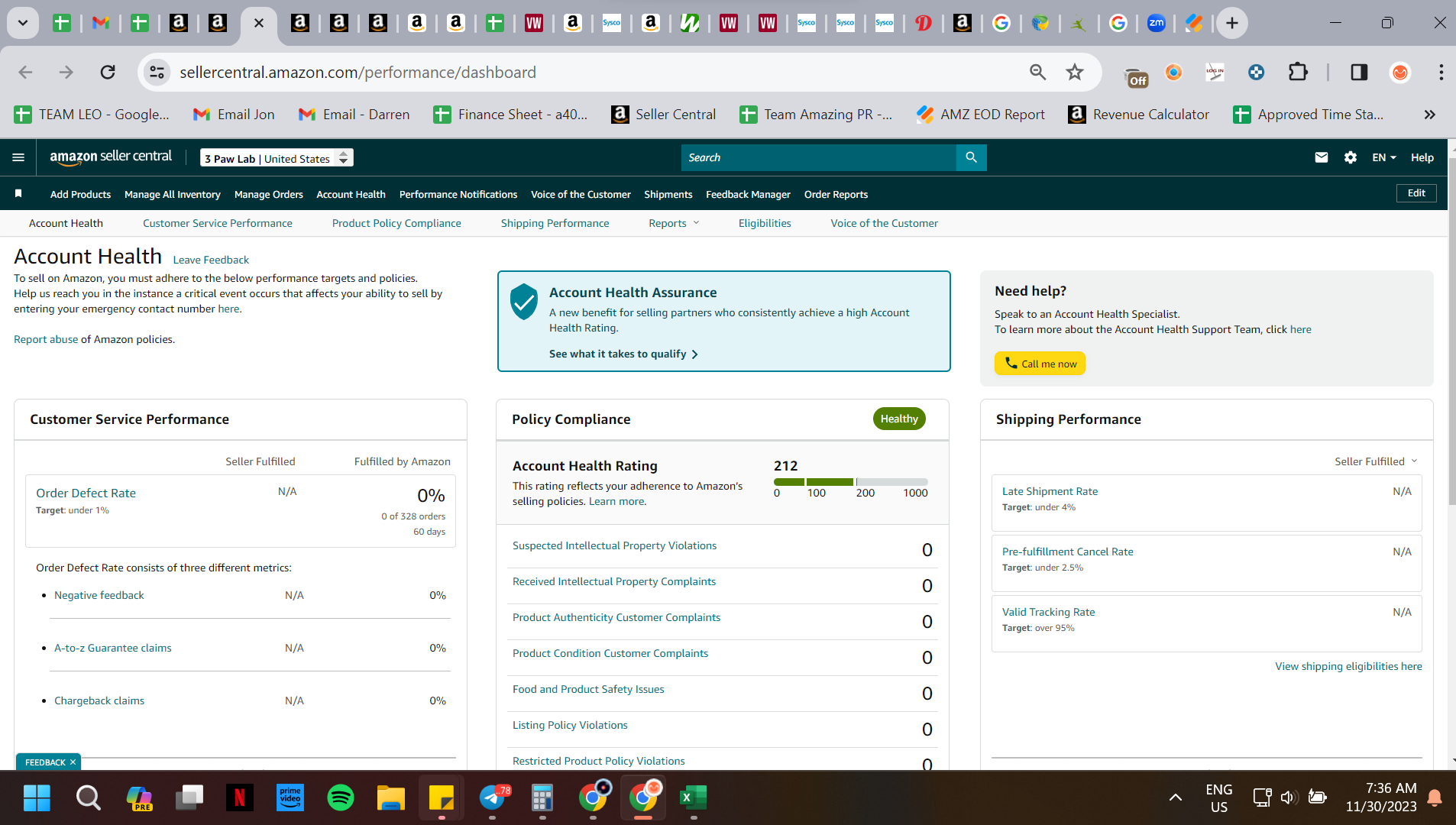This screenshot has height=825, width=1456.
Task: Click the bookmark flag icon in nav bar
Action: pos(18,194)
